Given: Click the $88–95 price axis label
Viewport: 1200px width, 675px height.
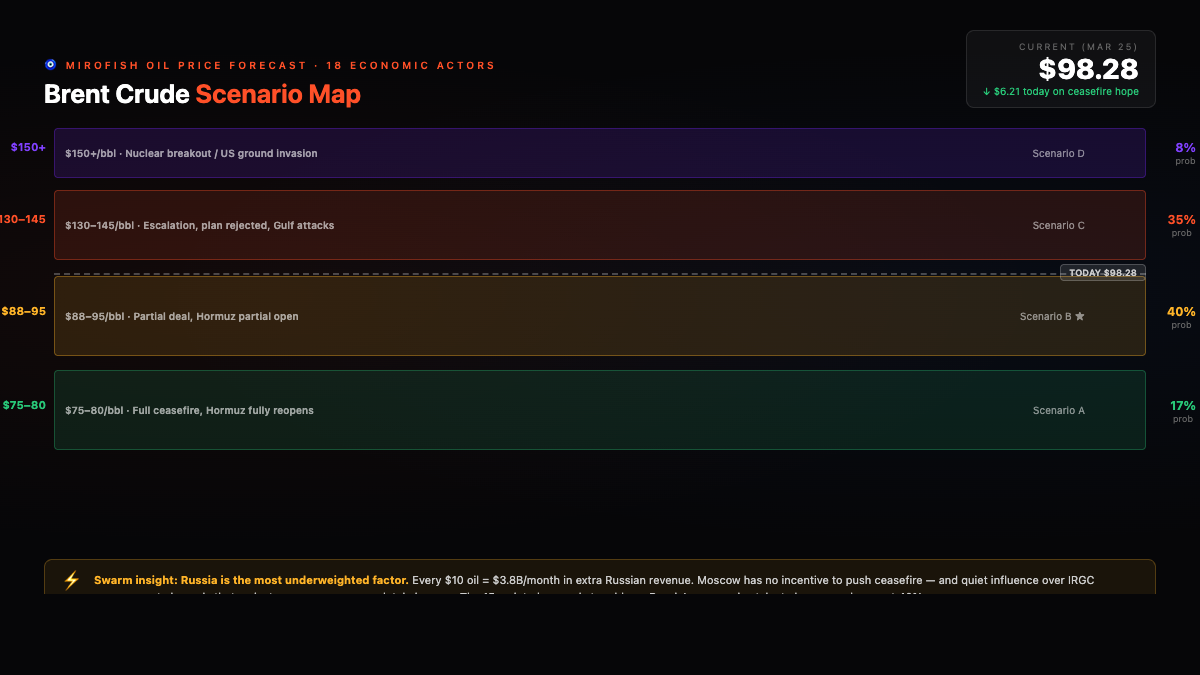Looking at the screenshot, I should point(24,311).
